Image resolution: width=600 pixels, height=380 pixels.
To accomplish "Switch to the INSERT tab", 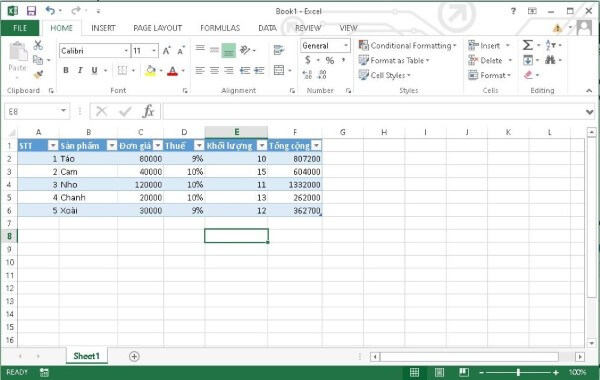I will [103, 28].
